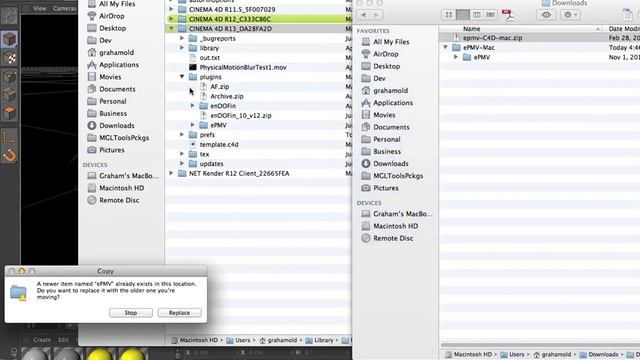Expand the _bugreports folder
The image size is (640, 360).
(182, 38)
